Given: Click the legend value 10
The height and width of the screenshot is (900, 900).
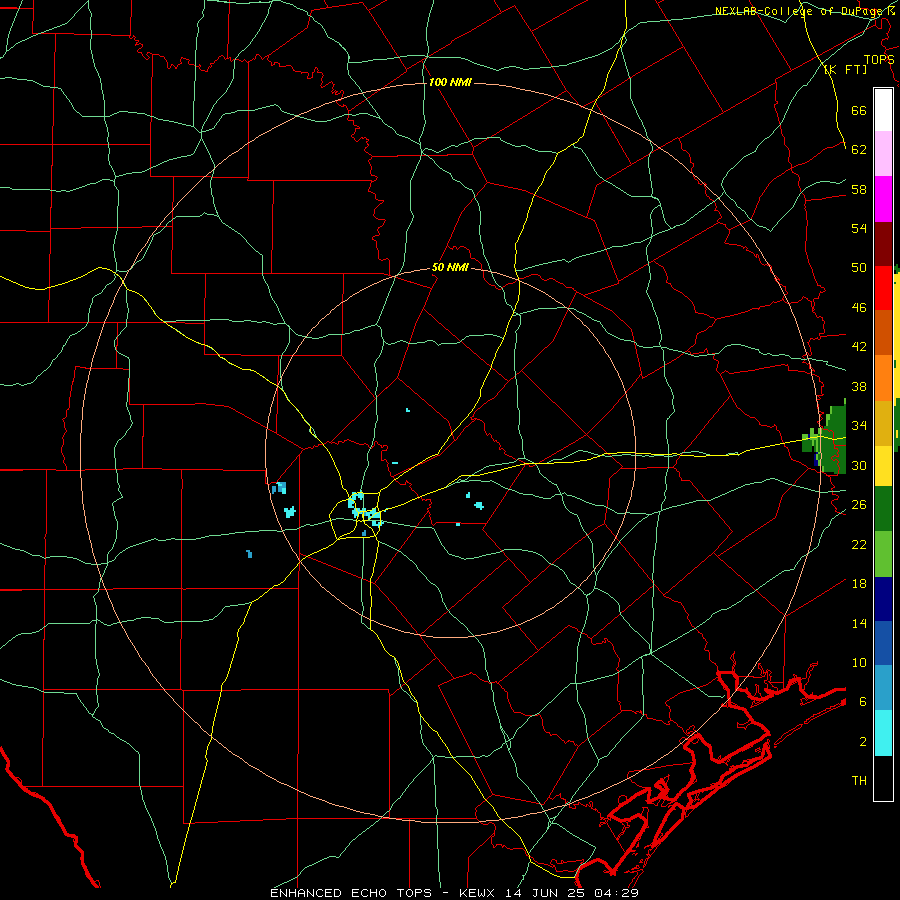Looking at the screenshot, I should (859, 662).
